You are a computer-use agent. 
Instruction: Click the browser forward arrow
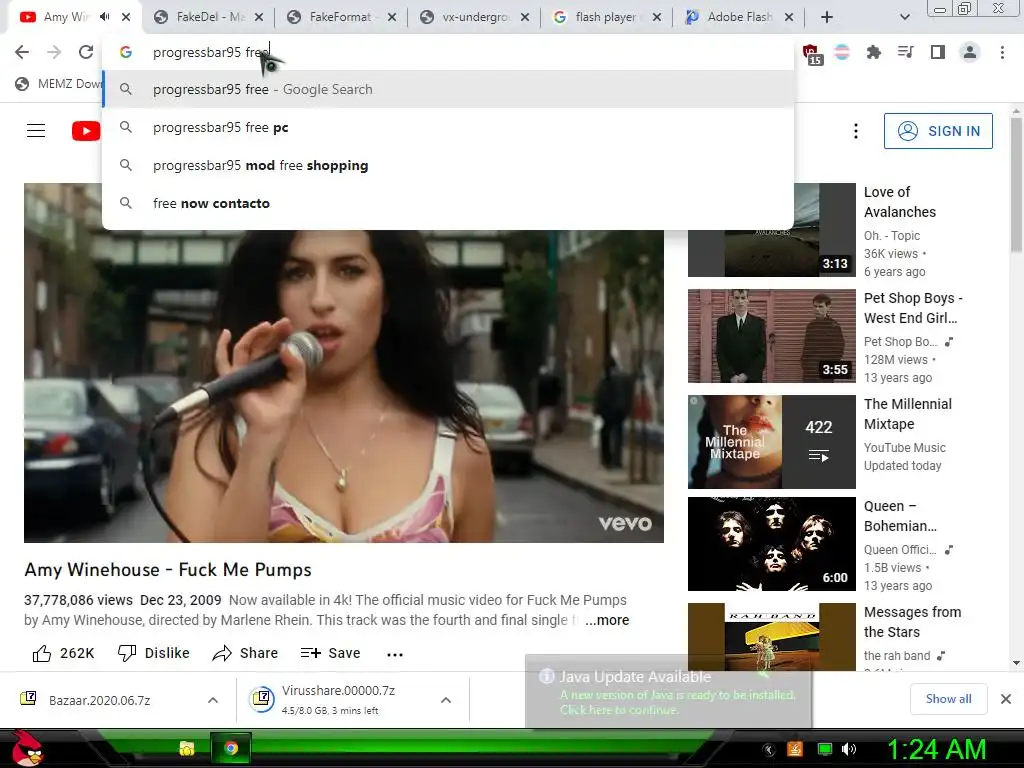pos(54,52)
